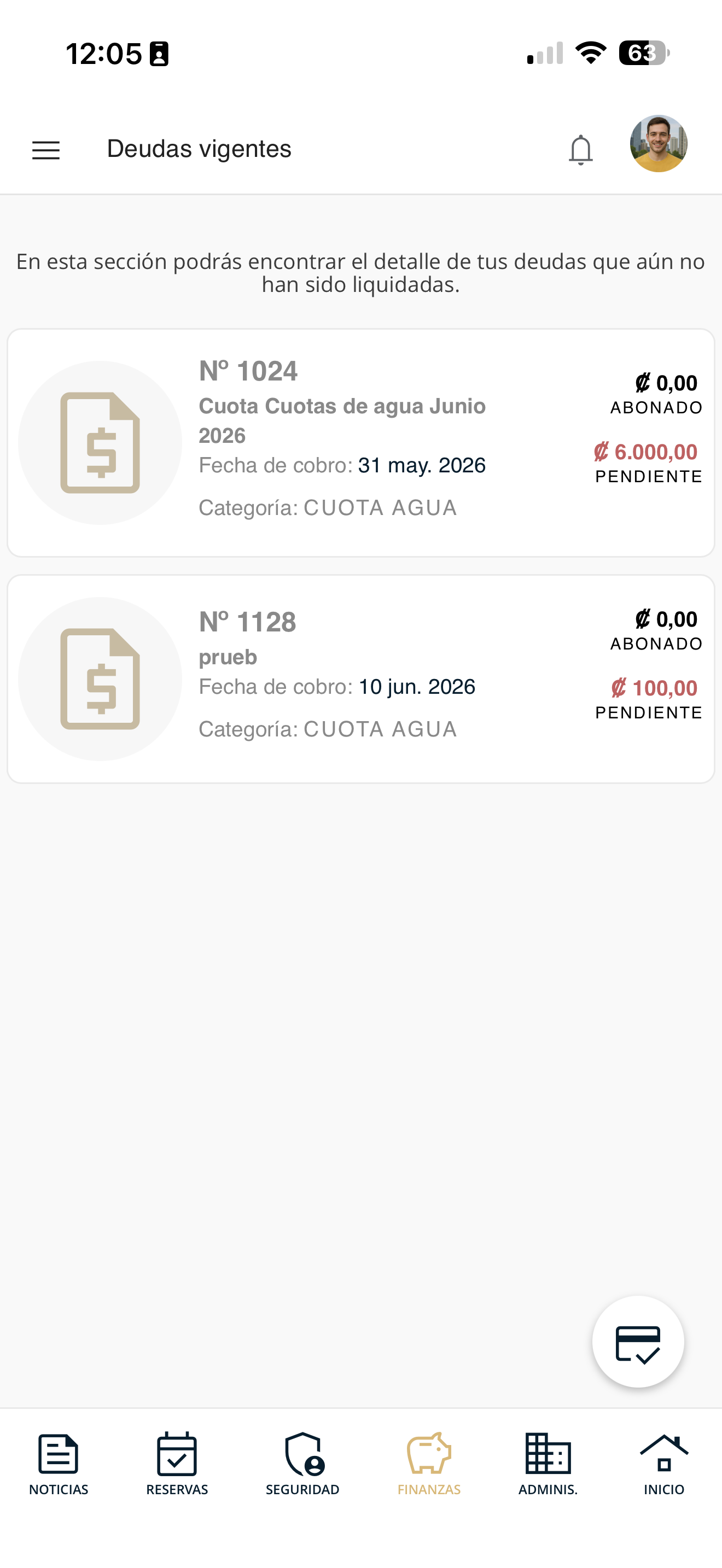This screenshot has height=1568, width=722.
Task: Tap the card payment floating button
Action: (637, 1342)
